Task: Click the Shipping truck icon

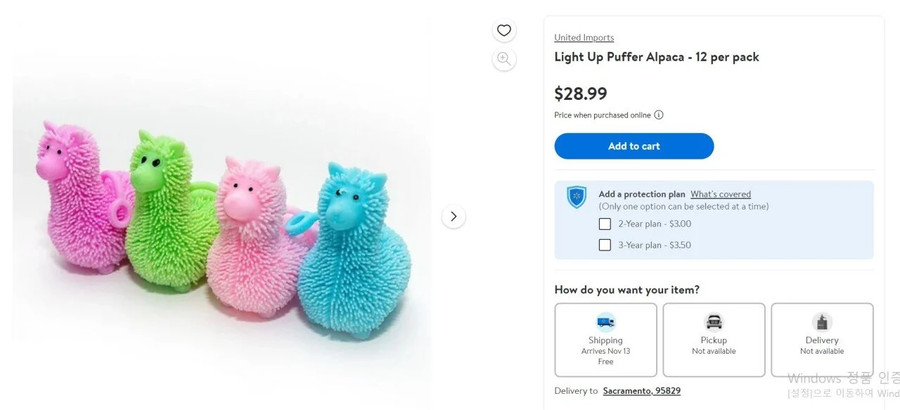Action: pyautogui.click(x=605, y=322)
